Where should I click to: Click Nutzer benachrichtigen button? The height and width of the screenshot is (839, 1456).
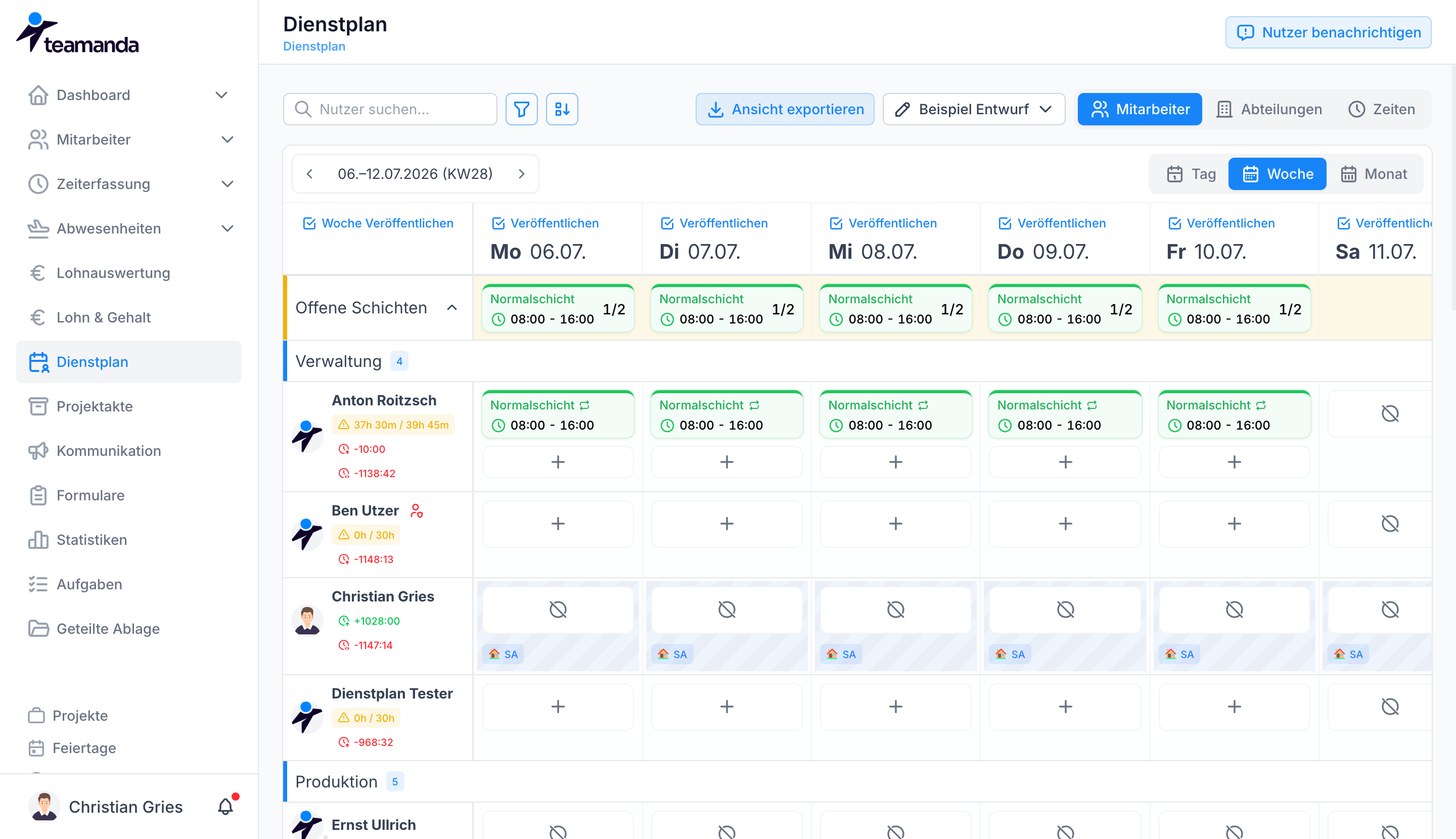pos(1328,32)
